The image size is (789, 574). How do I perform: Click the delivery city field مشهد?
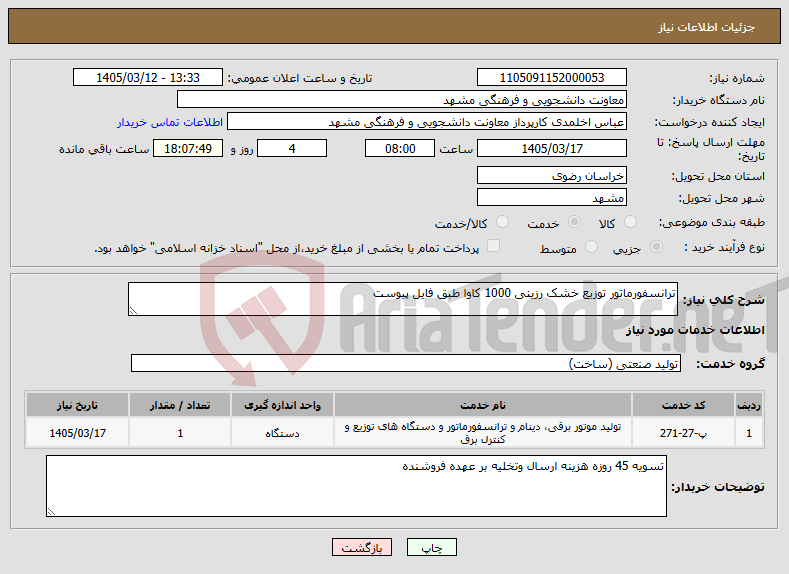[x=551, y=197]
